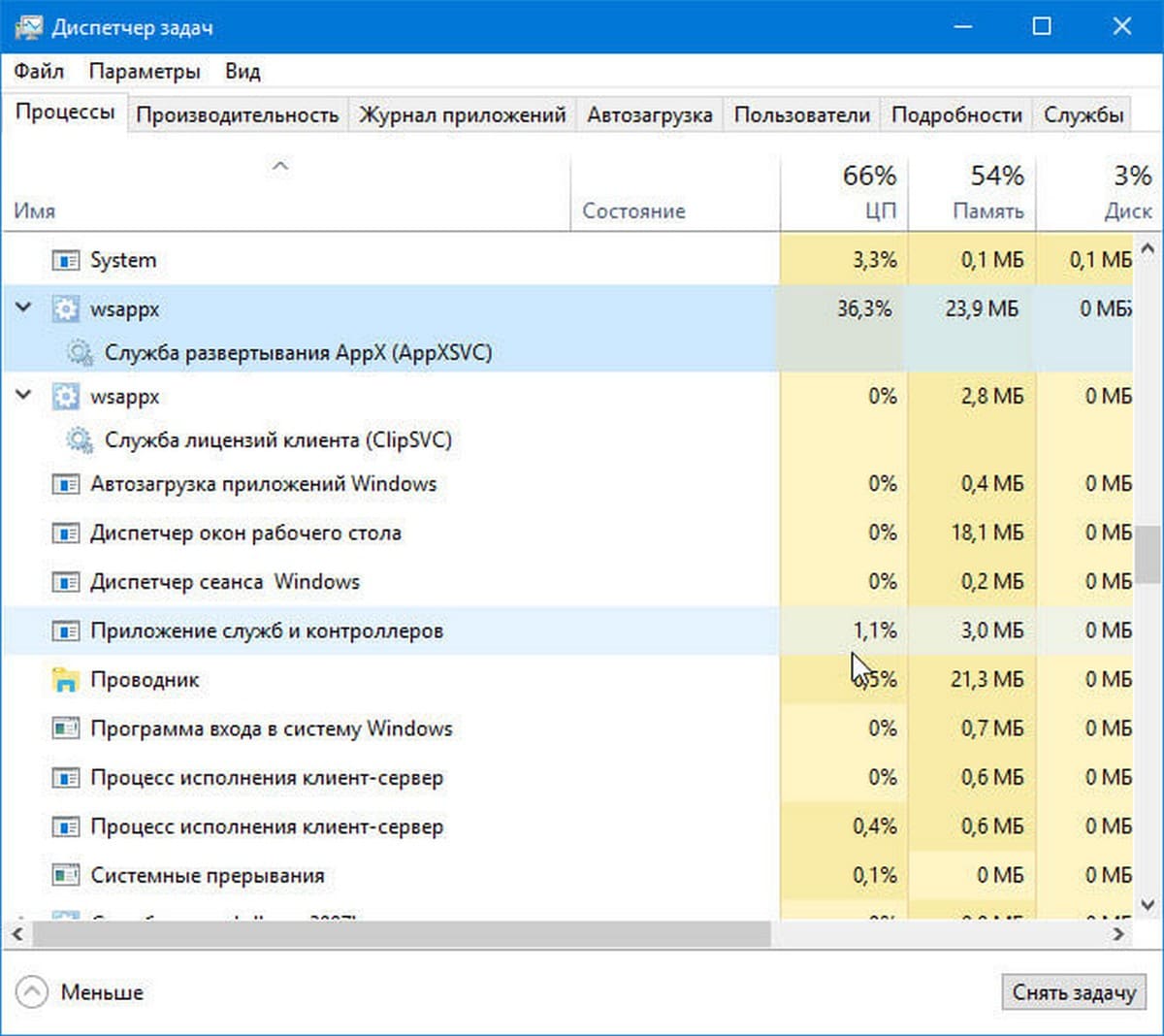Image resolution: width=1164 pixels, height=1036 pixels.
Task: Select the Проводник process row
Action: coord(567,680)
